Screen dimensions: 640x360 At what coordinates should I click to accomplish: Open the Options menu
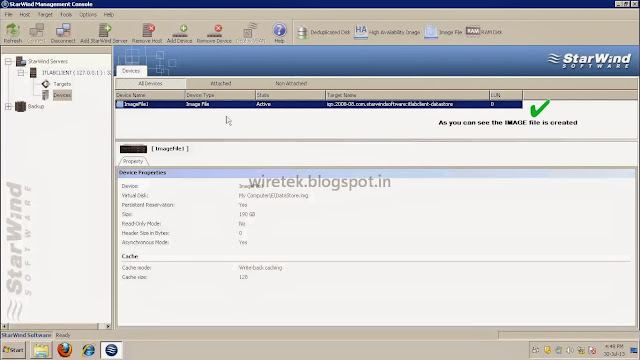[x=88, y=14]
